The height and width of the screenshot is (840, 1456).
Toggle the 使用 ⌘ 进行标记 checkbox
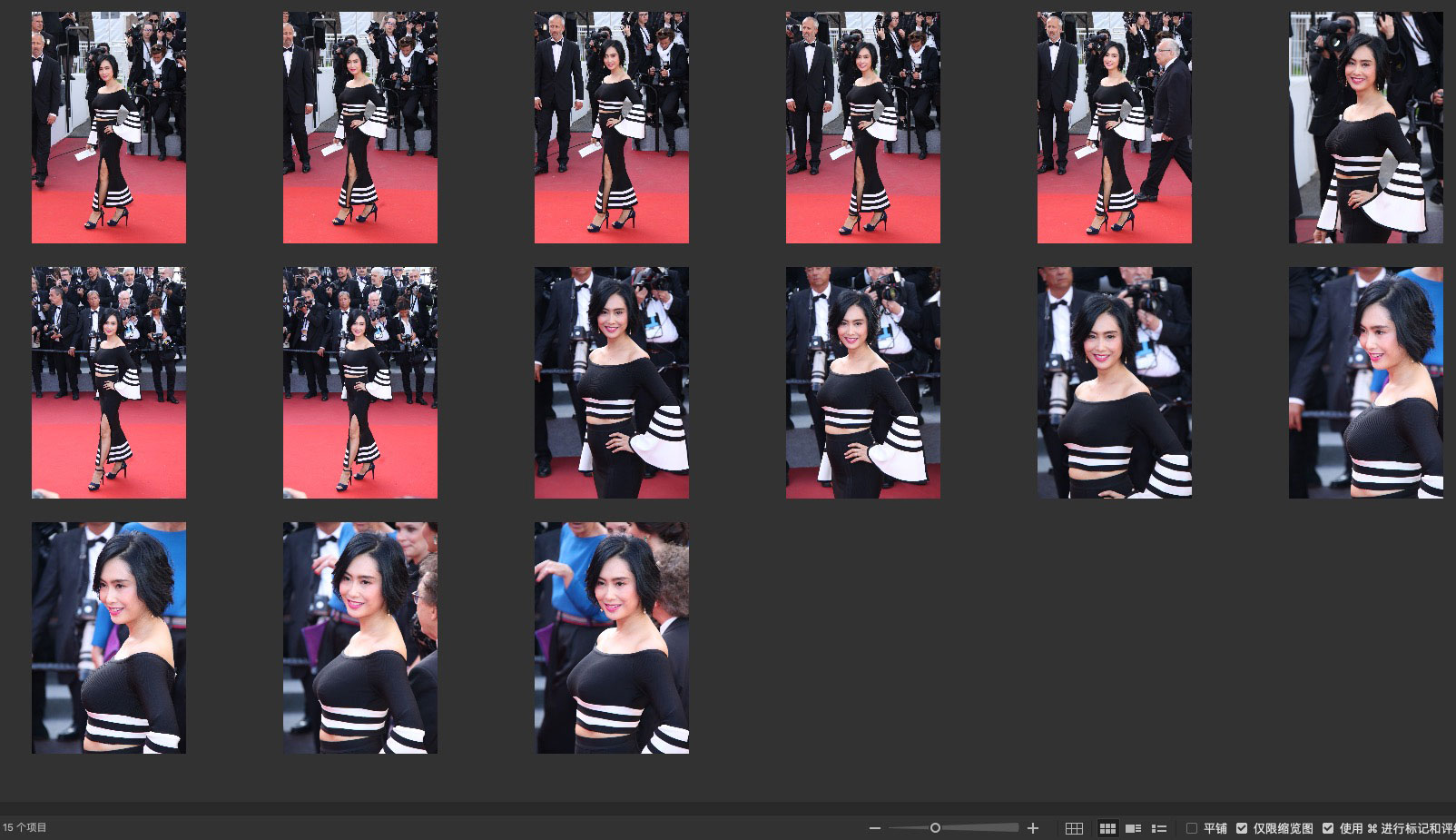pos(1328,828)
